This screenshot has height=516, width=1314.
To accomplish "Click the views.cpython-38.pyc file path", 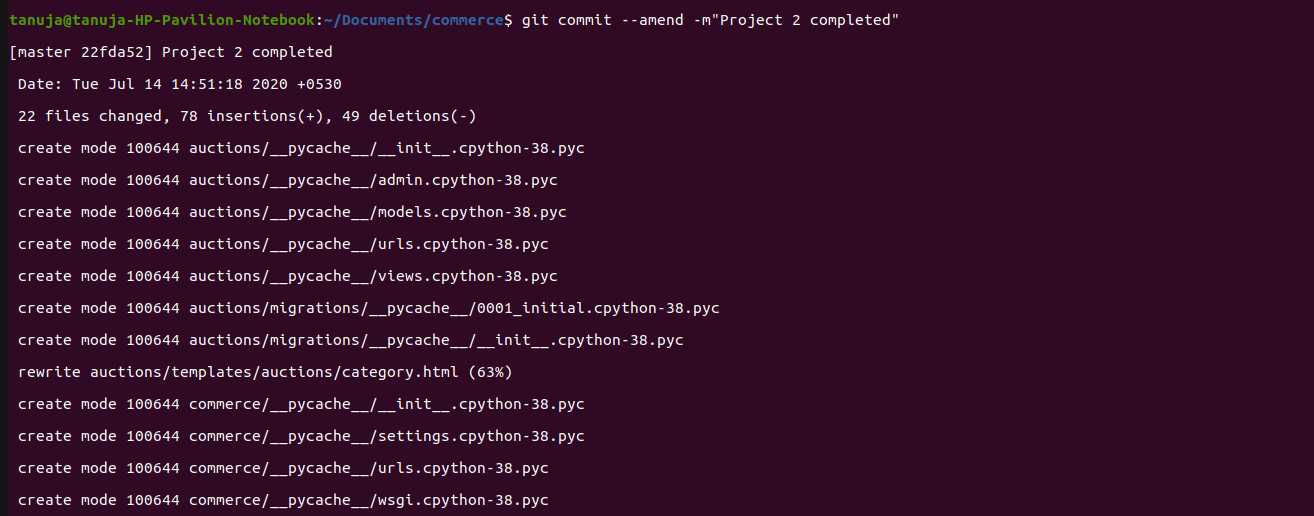I will point(373,276).
